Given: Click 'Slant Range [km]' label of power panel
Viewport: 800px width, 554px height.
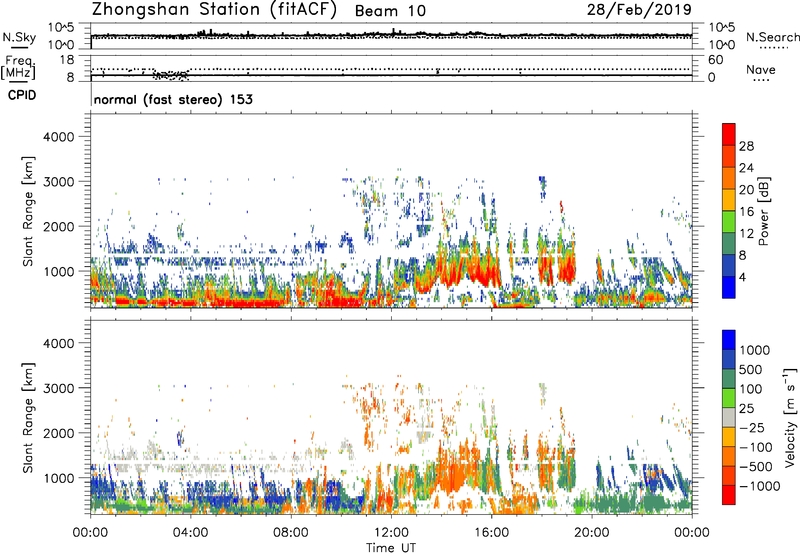Looking at the screenshot, I should [x=28, y=211].
